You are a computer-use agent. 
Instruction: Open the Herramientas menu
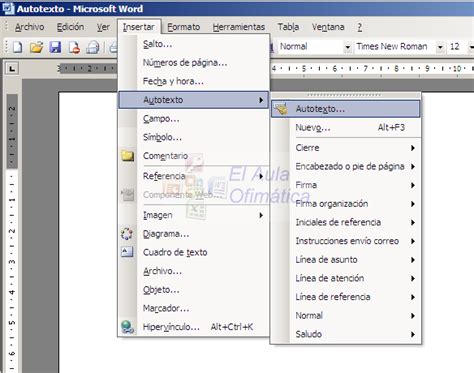[239, 27]
